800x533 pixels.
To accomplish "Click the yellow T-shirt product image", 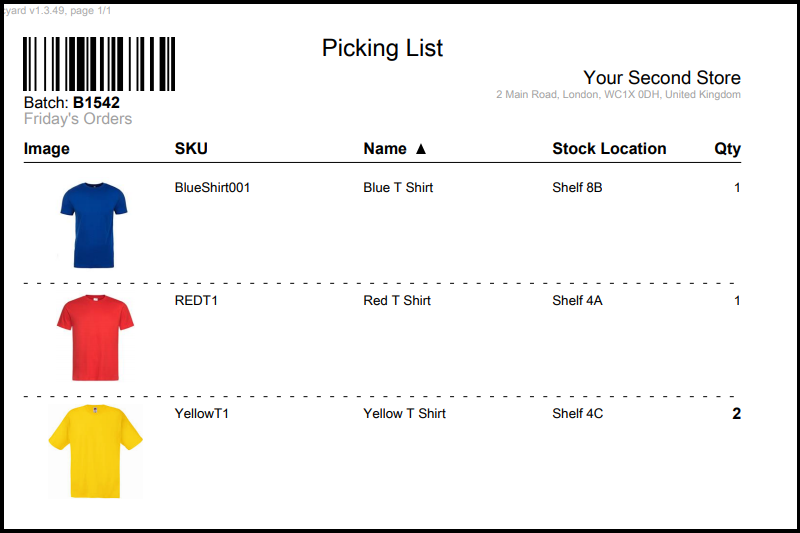I will pyautogui.click(x=95, y=451).
